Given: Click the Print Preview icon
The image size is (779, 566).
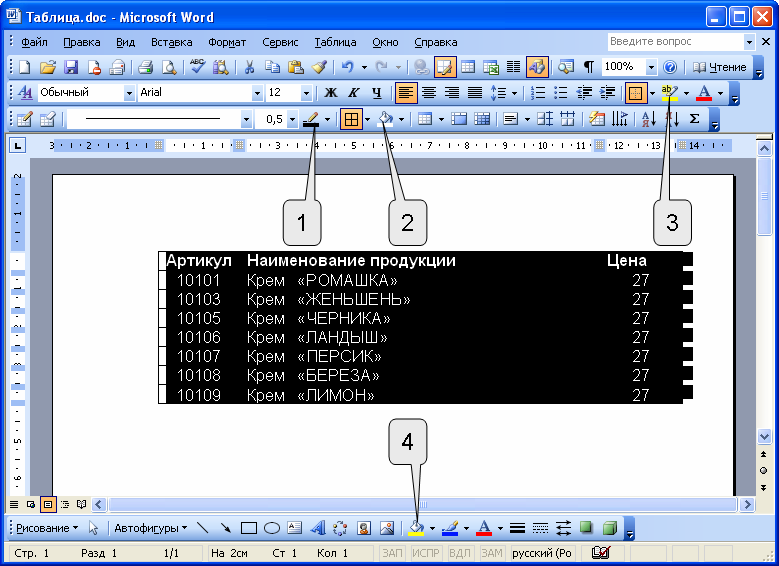Looking at the screenshot, I should [168, 67].
